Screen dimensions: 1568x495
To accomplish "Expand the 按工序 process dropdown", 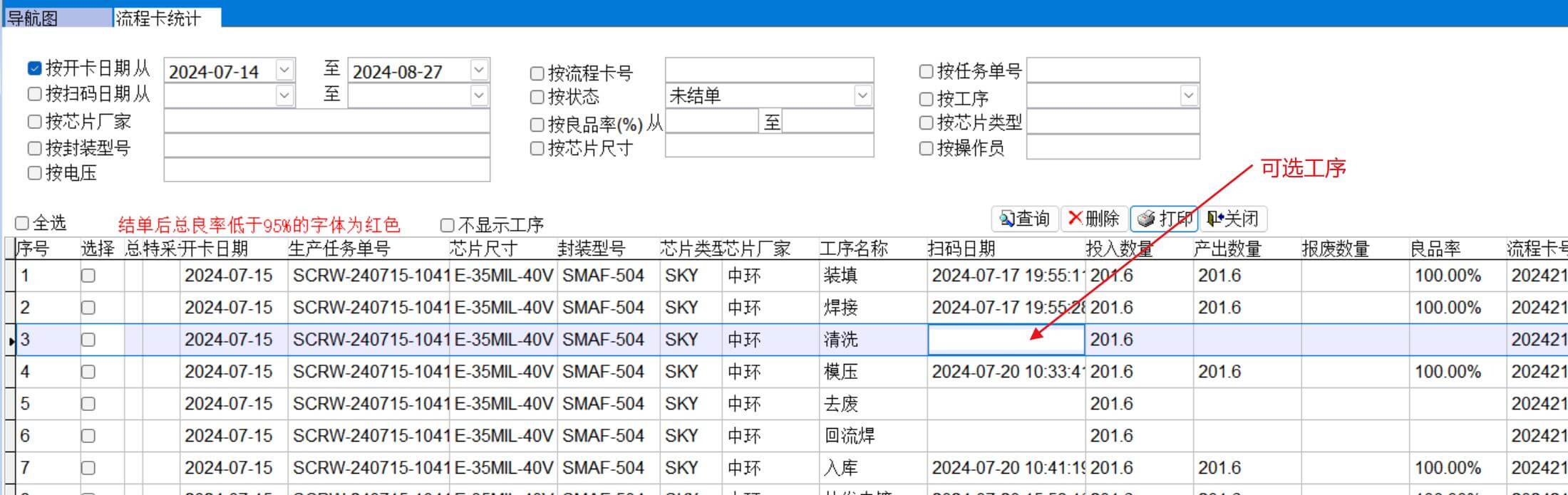I will (x=1188, y=95).
